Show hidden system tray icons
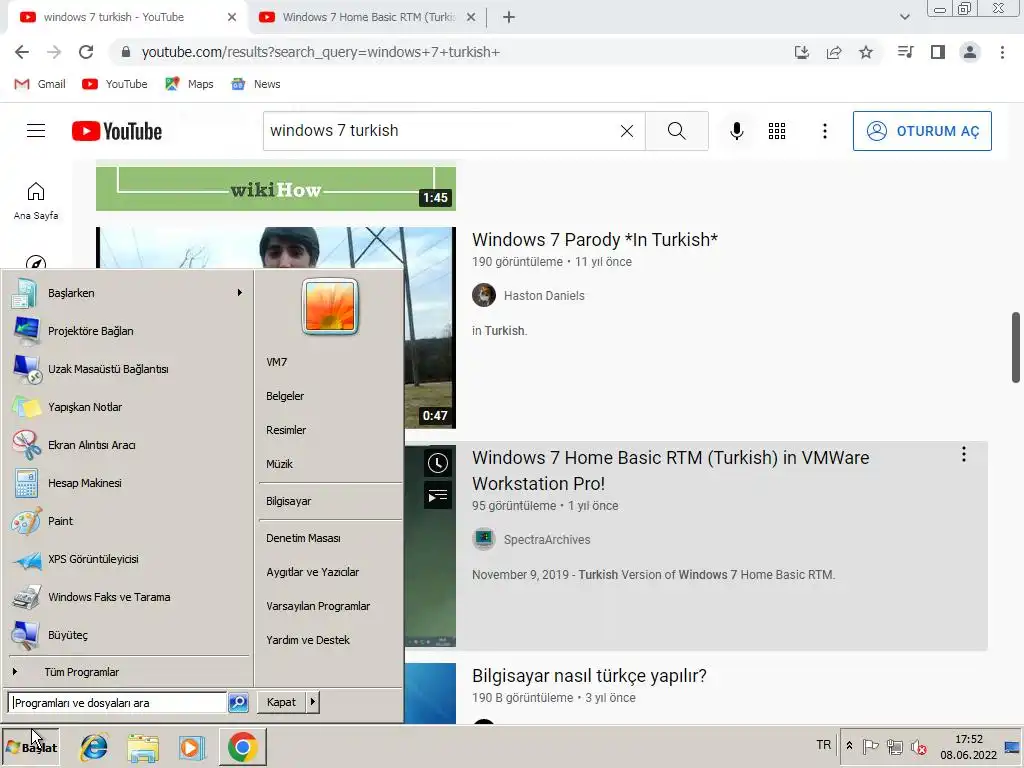1024x768 pixels. click(x=849, y=746)
